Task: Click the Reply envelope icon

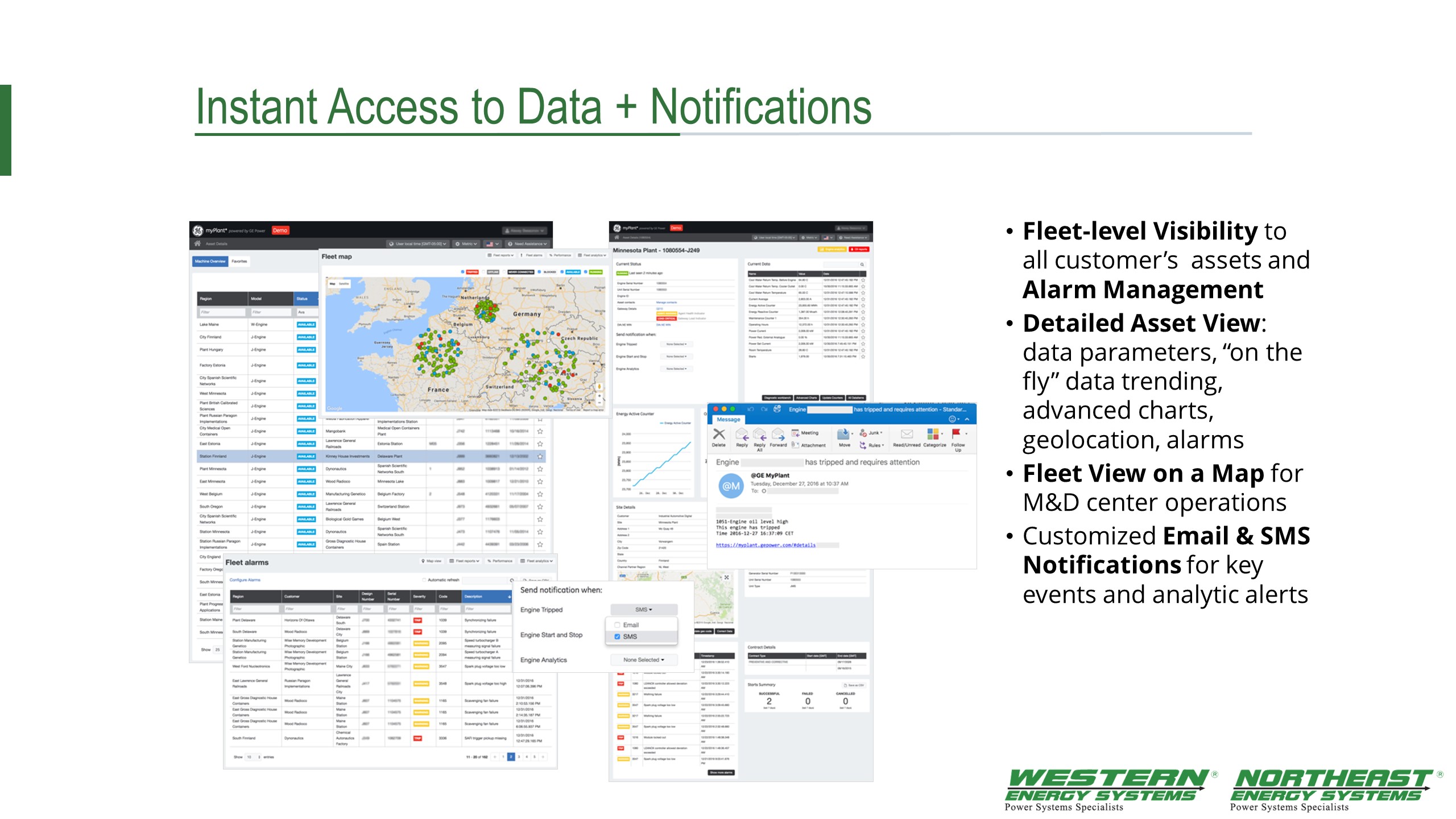Action: (x=742, y=435)
